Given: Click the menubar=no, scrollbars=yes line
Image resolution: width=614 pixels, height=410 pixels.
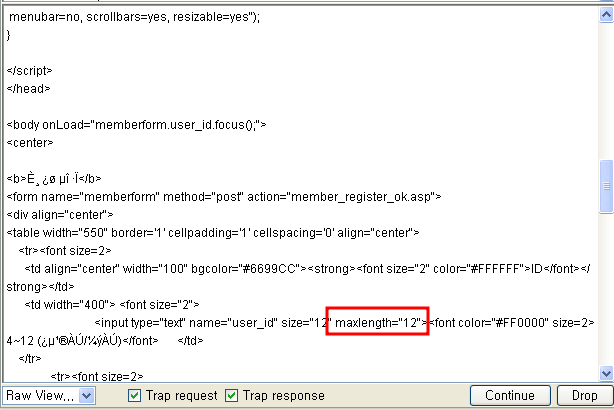Looking at the screenshot, I should 134,17.
